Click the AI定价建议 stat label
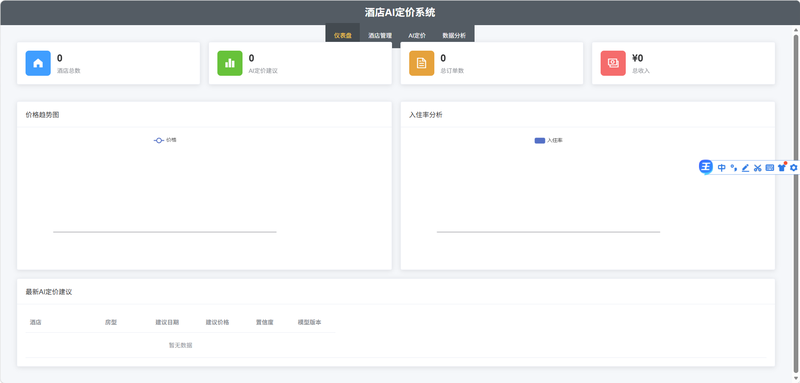The image size is (800, 383). [x=263, y=71]
